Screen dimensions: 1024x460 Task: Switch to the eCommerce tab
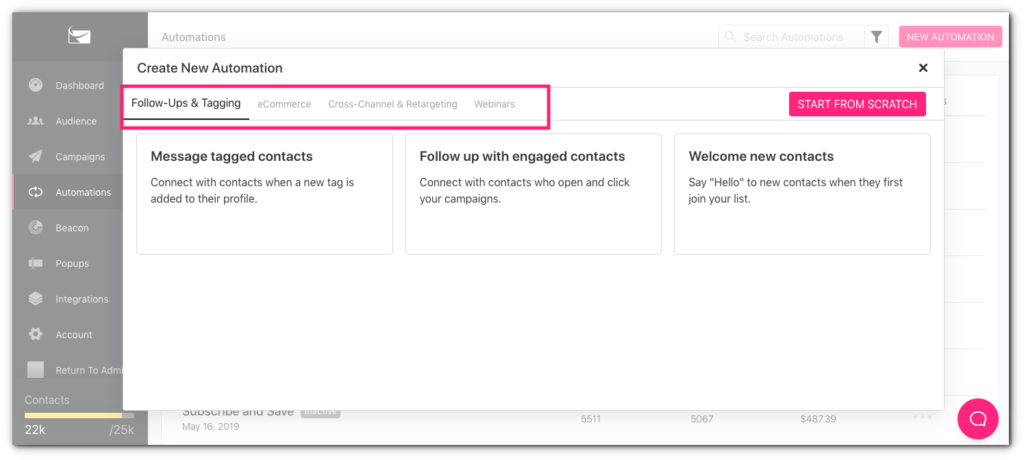(x=284, y=104)
